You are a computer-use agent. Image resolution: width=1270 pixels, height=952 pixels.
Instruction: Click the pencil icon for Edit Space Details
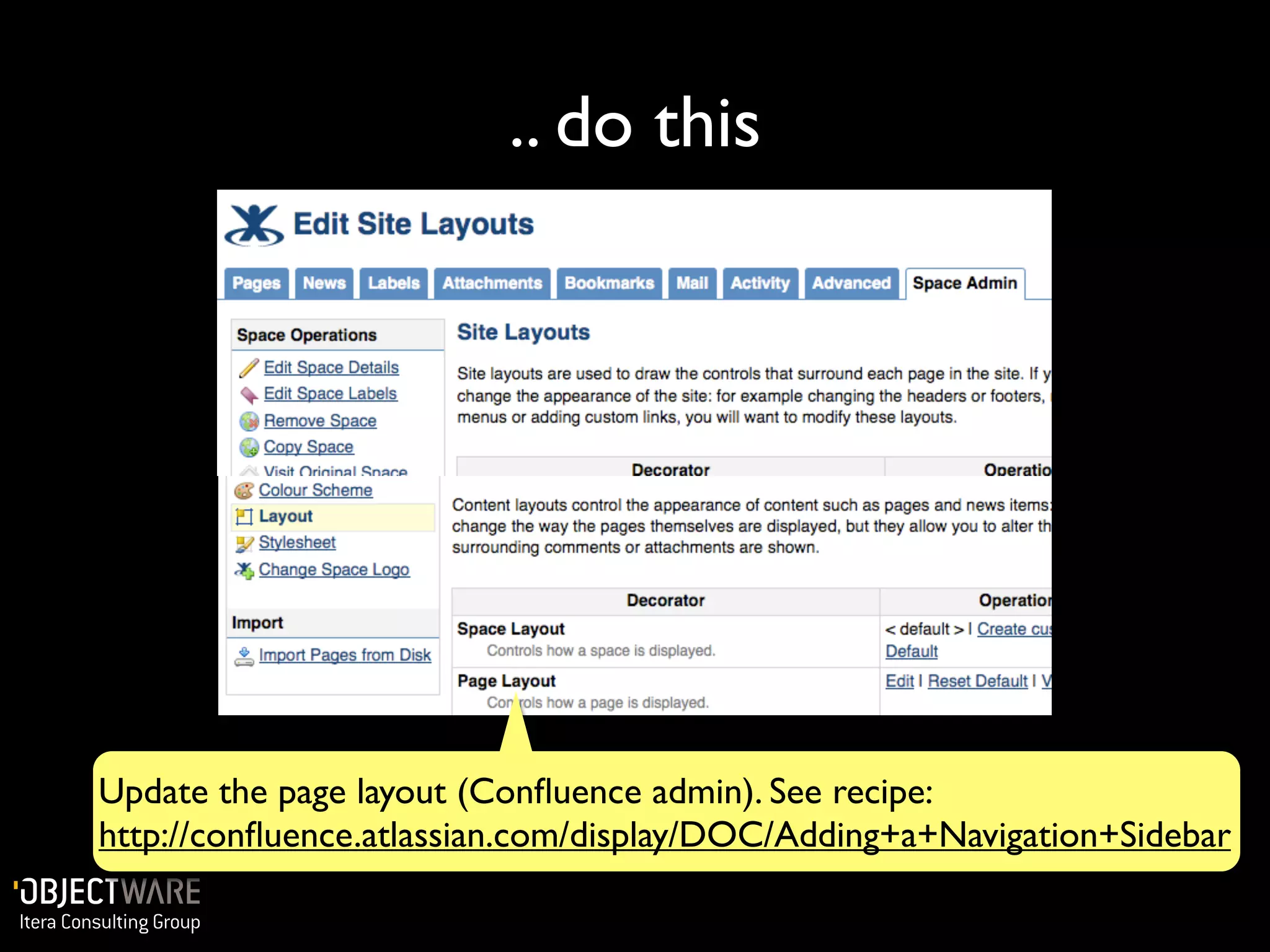(249, 368)
